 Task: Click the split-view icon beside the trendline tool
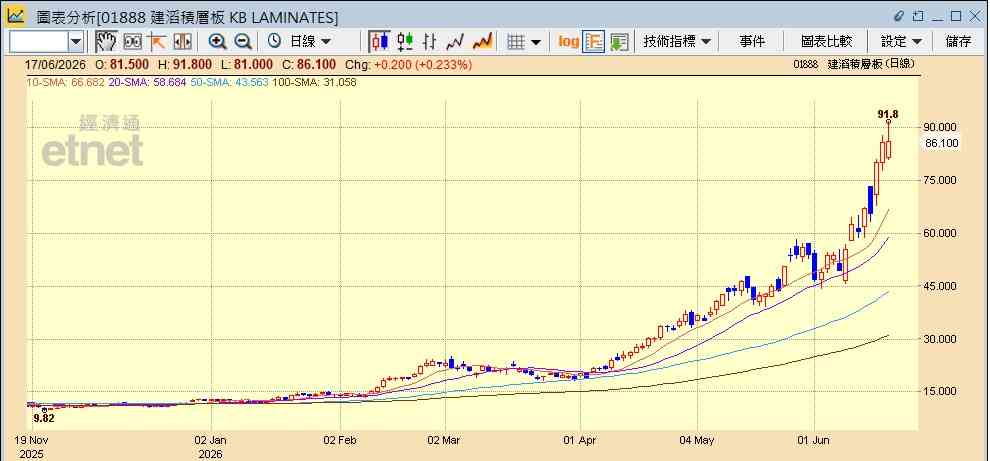[182, 42]
